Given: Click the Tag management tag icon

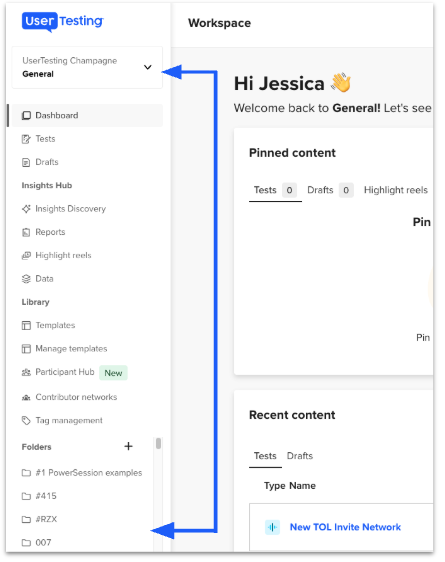Looking at the screenshot, I should tap(26, 420).
